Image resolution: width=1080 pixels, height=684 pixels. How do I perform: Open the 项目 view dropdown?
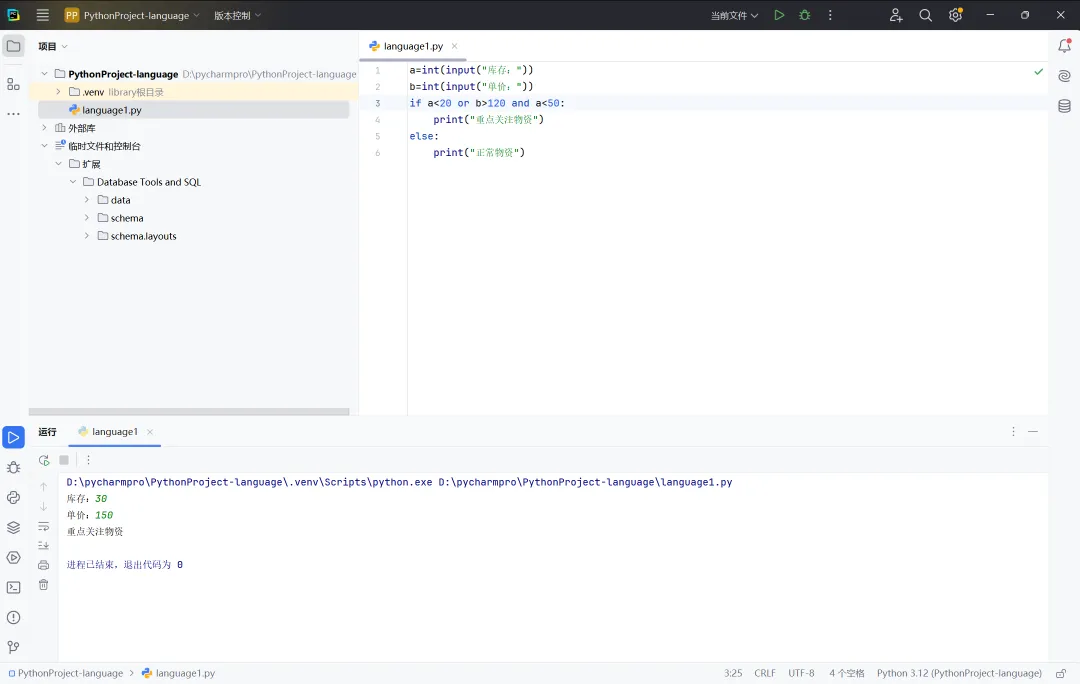click(x=53, y=46)
